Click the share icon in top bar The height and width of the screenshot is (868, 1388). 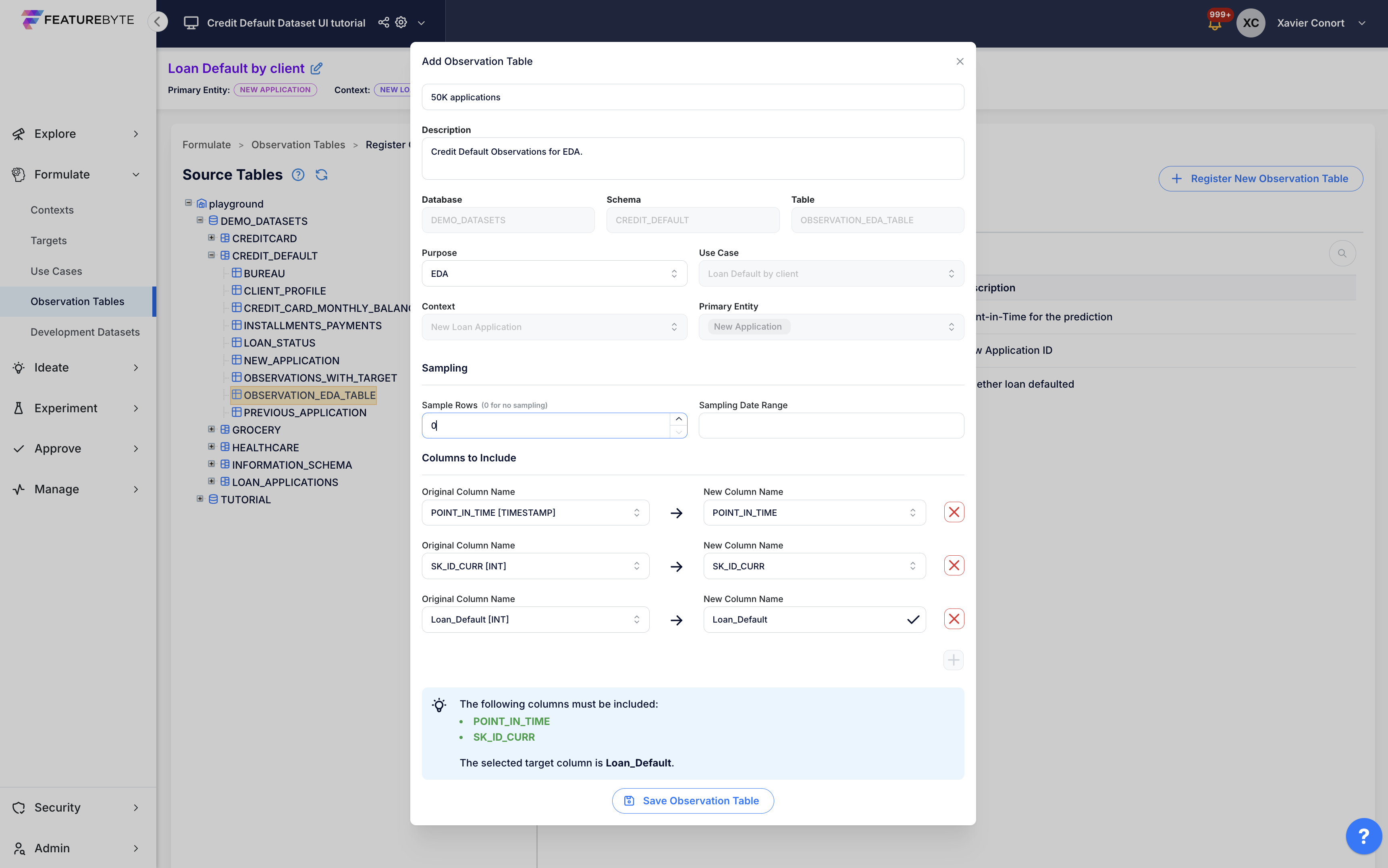tap(383, 23)
